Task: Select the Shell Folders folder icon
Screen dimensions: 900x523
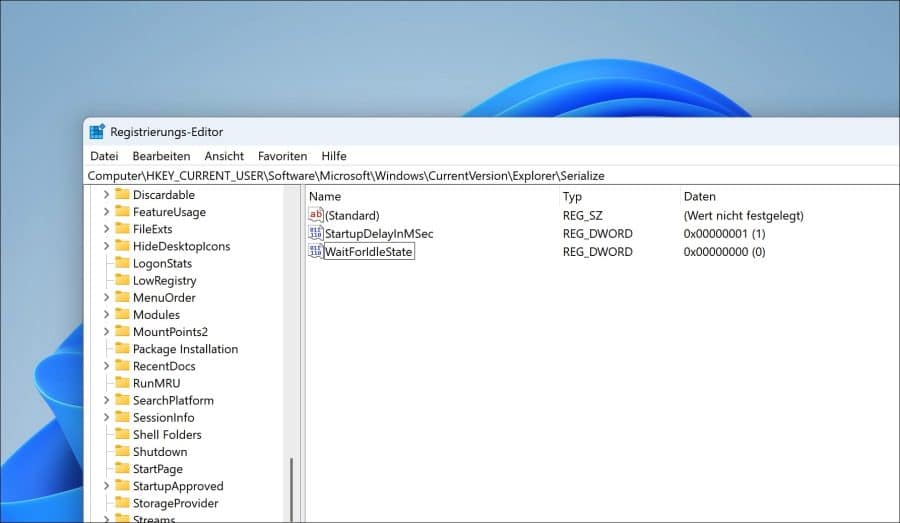Action: tap(122, 434)
